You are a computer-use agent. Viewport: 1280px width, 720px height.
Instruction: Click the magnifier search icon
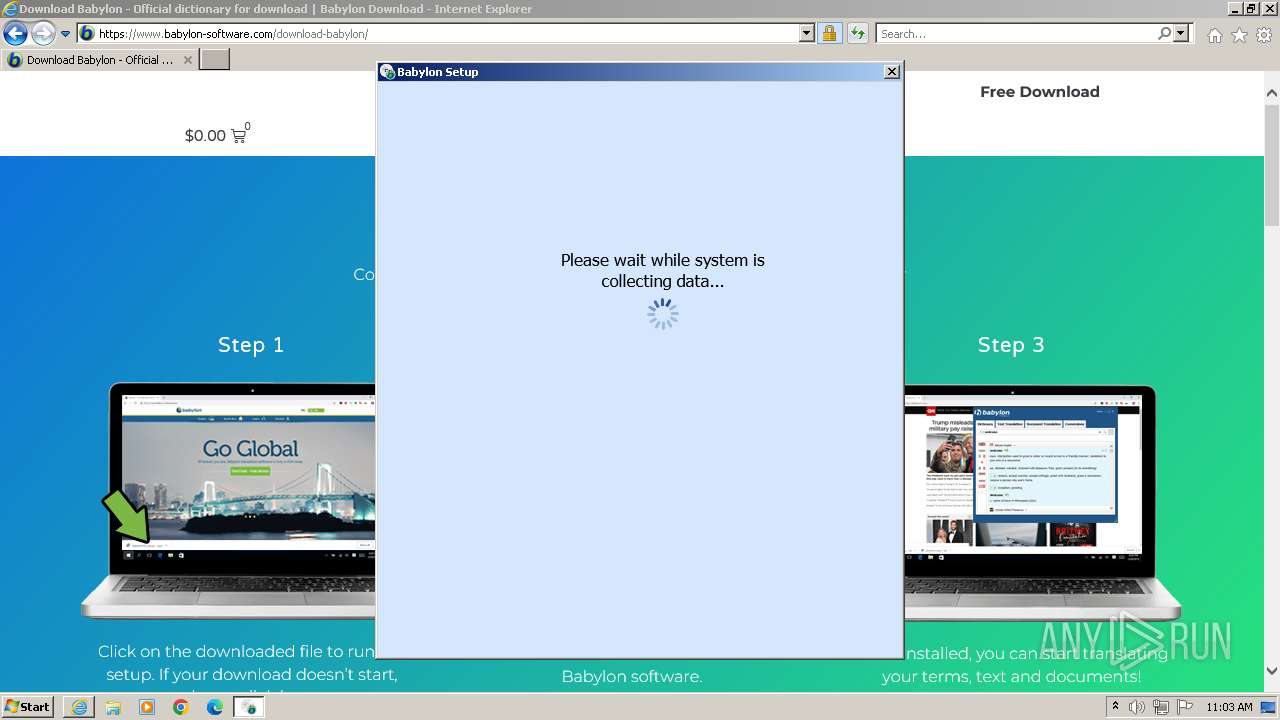tap(1165, 34)
